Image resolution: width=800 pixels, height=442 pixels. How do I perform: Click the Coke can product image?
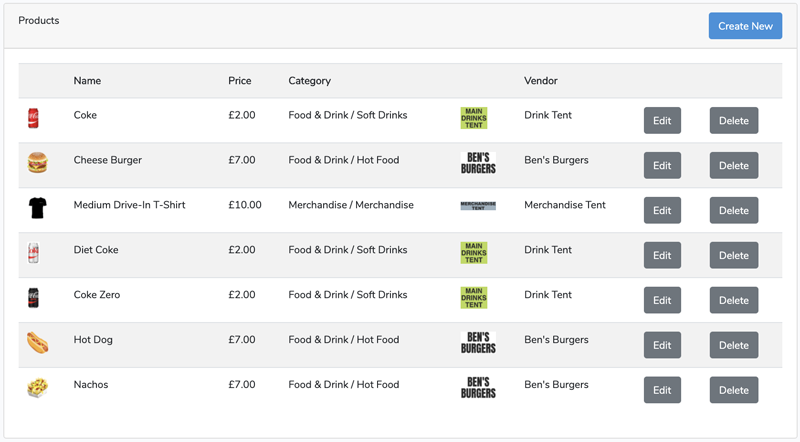[33, 118]
